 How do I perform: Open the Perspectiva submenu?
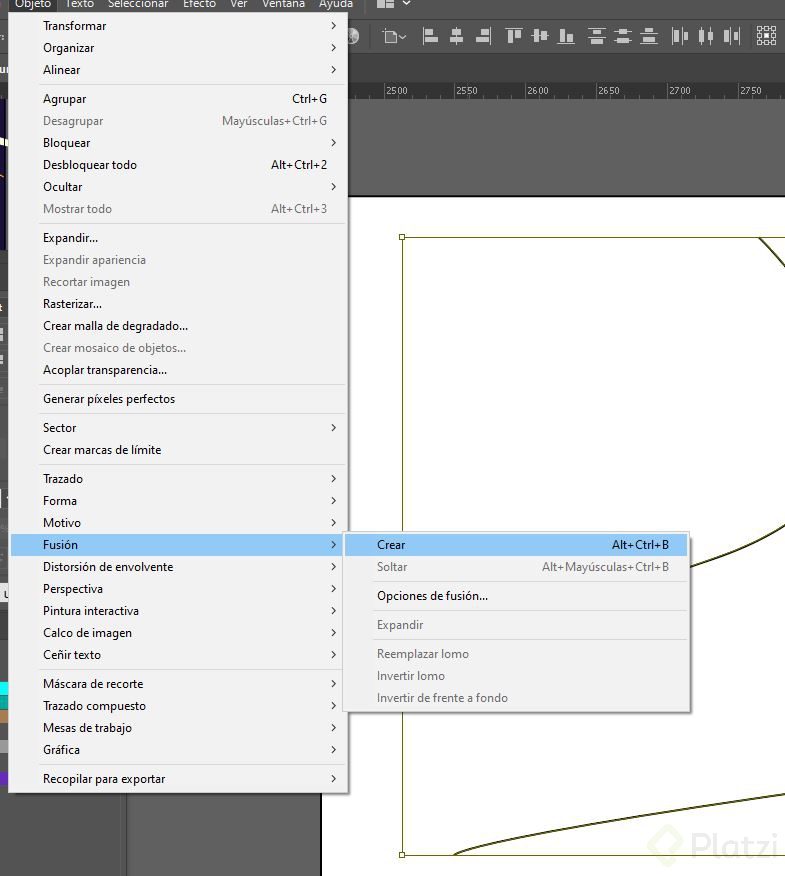point(179,589)
